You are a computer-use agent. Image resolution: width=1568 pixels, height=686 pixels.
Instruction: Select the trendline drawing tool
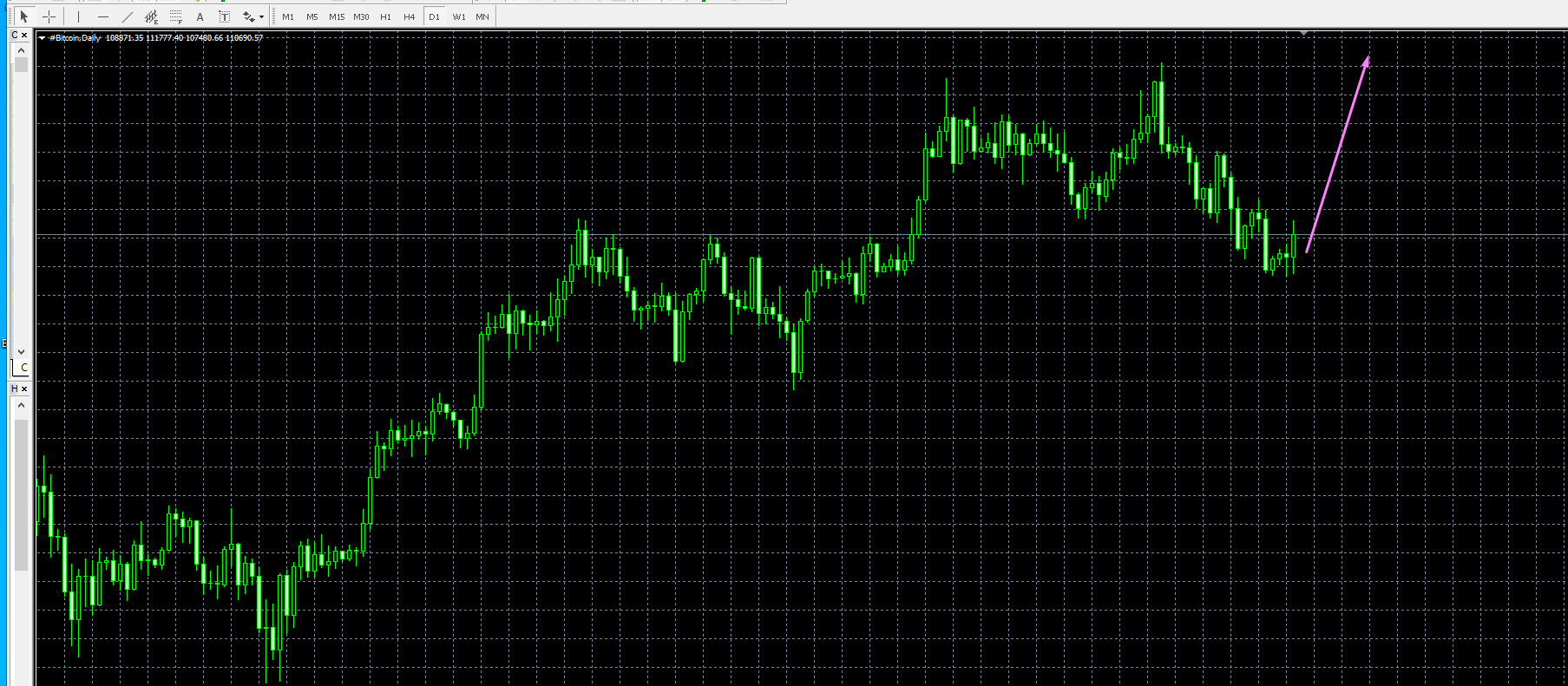(x=128, y=16)
